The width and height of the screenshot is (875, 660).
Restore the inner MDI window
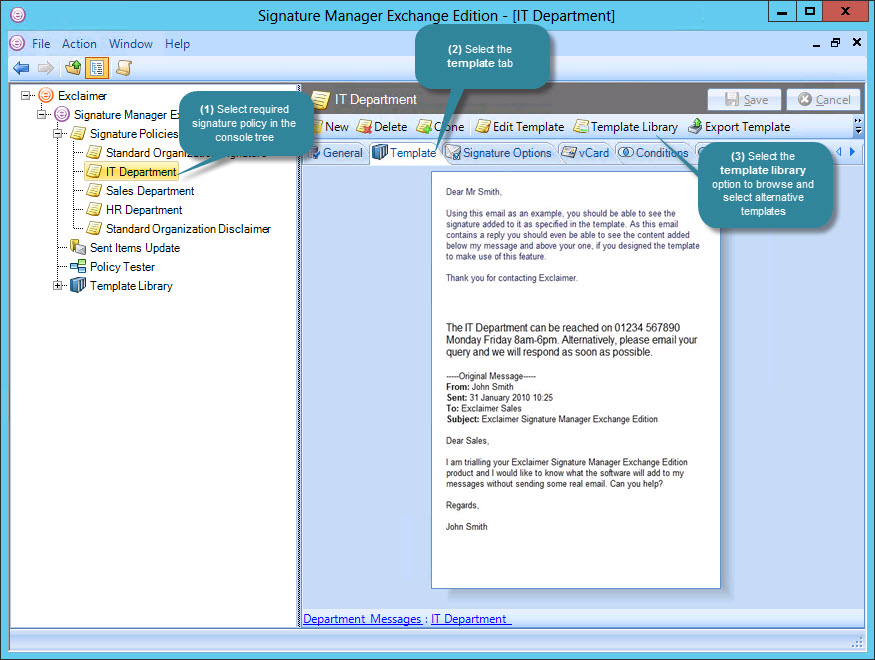coord(835,42)
